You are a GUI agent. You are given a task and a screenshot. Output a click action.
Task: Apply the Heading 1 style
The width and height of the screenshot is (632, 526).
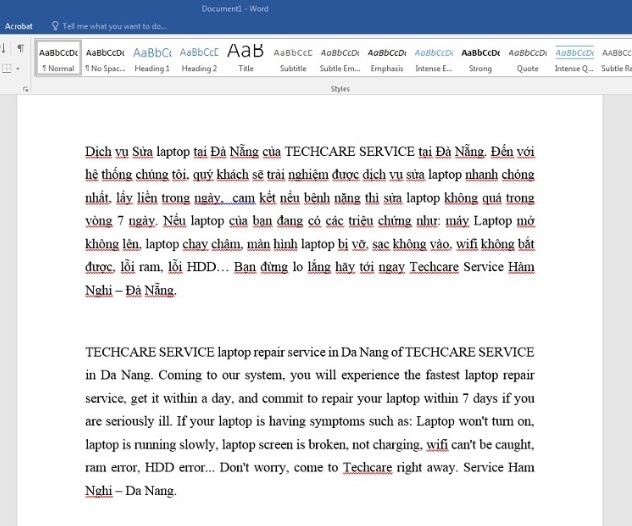[x=152, y=58]
